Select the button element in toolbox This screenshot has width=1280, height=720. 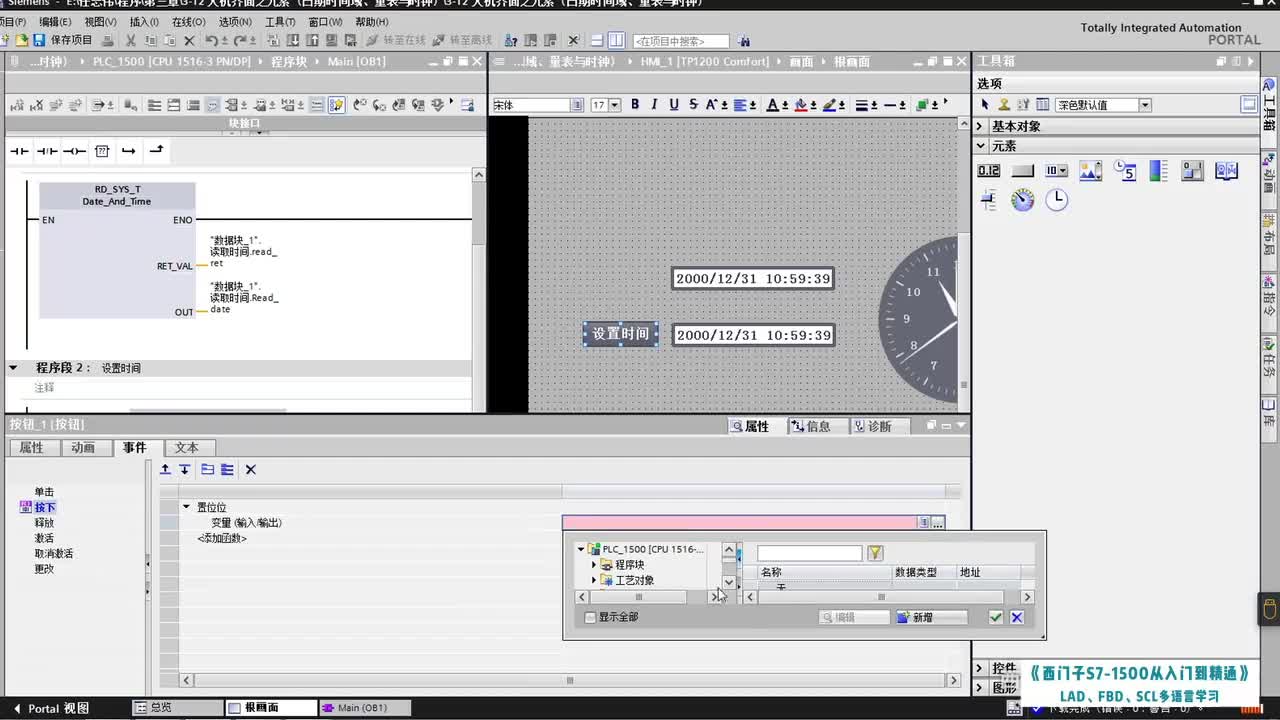point(1022,171)
